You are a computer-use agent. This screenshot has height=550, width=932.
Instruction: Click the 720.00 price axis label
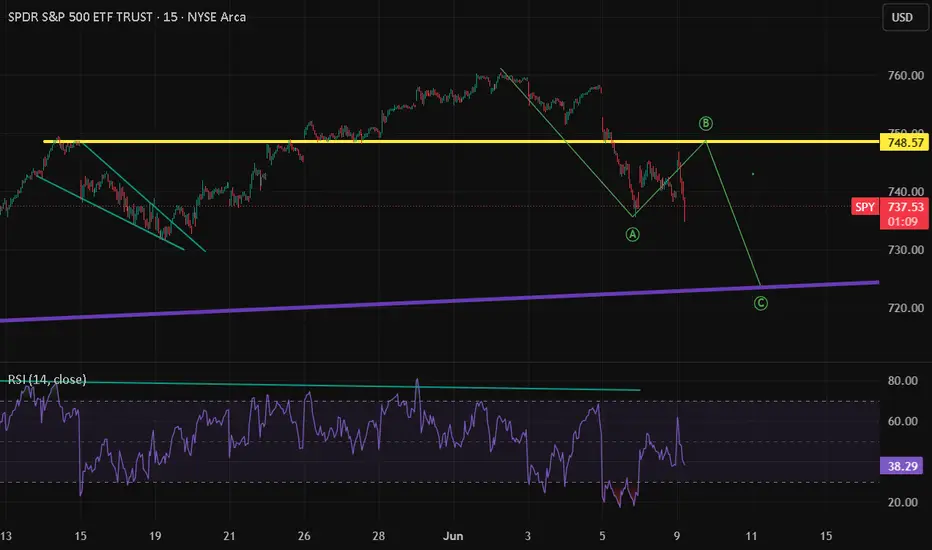tap(905, 308)
